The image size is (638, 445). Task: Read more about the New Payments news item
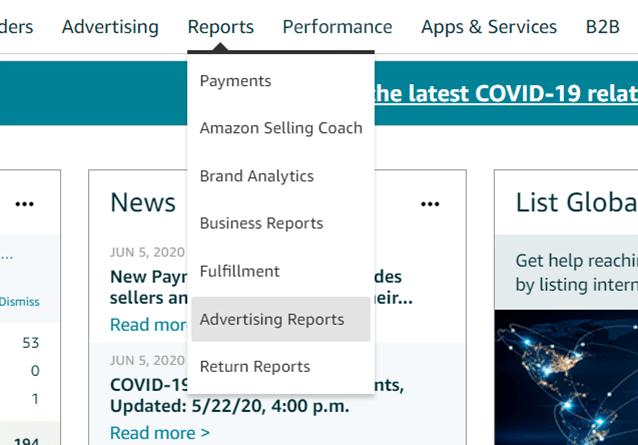[149, 325]
